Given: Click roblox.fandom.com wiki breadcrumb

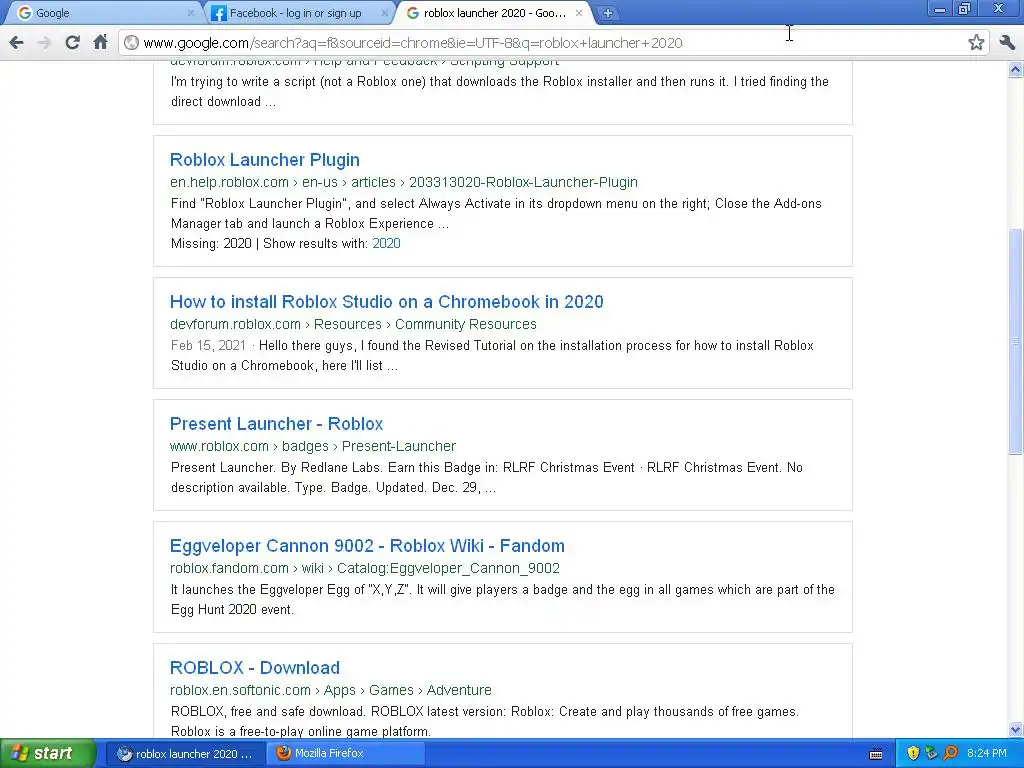Looking at the screenshot, I should point(364,568).
